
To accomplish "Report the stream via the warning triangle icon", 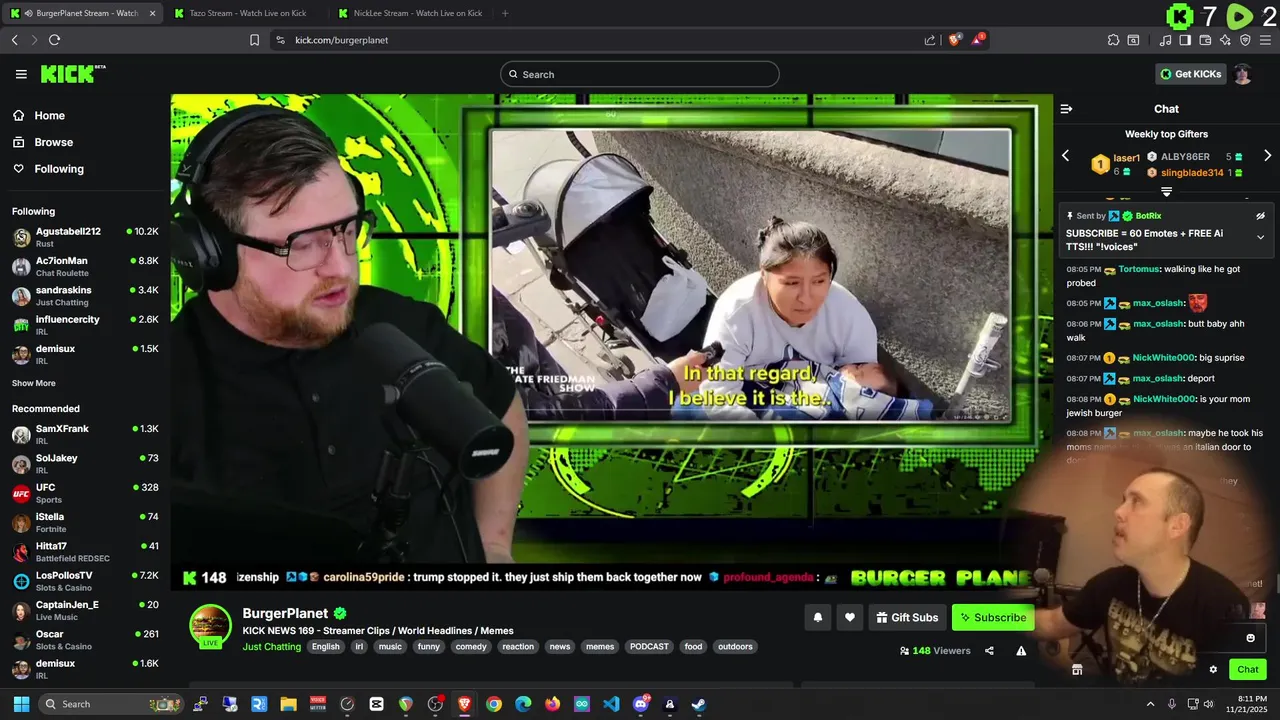I will (1021, 650).
